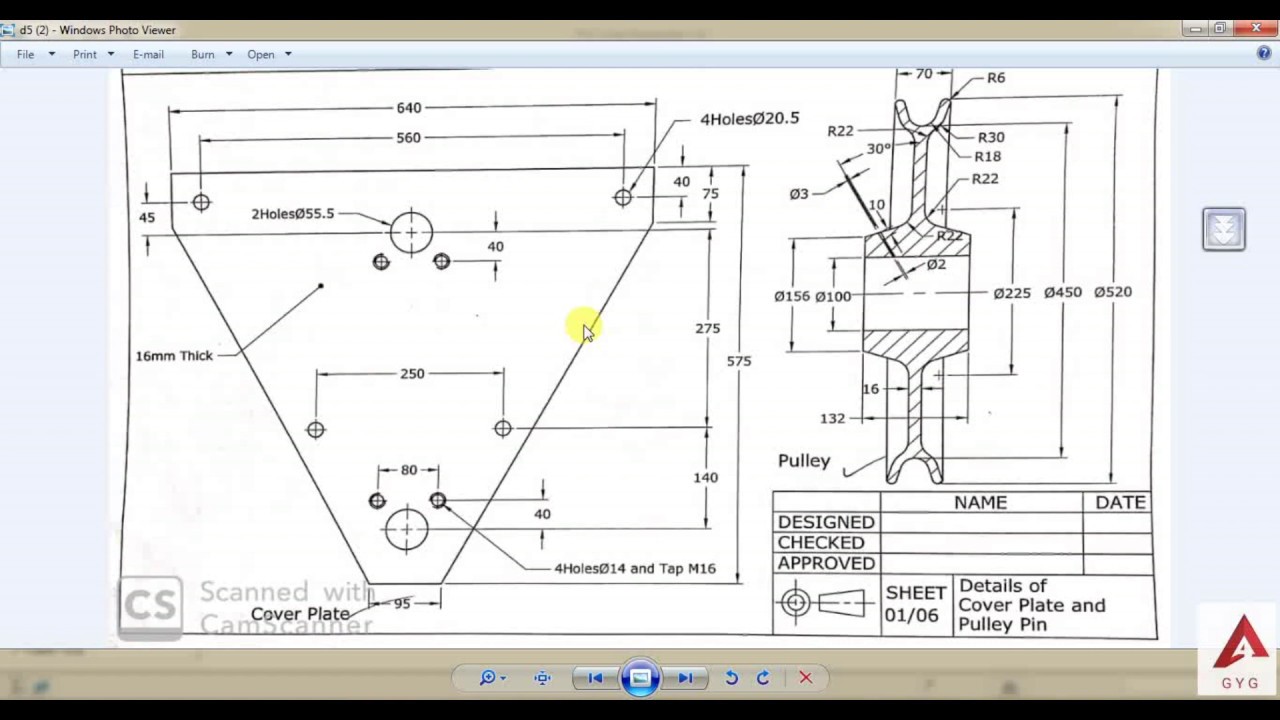
Task: Click the 95 dimension at plate bottom
Action: 402,604
